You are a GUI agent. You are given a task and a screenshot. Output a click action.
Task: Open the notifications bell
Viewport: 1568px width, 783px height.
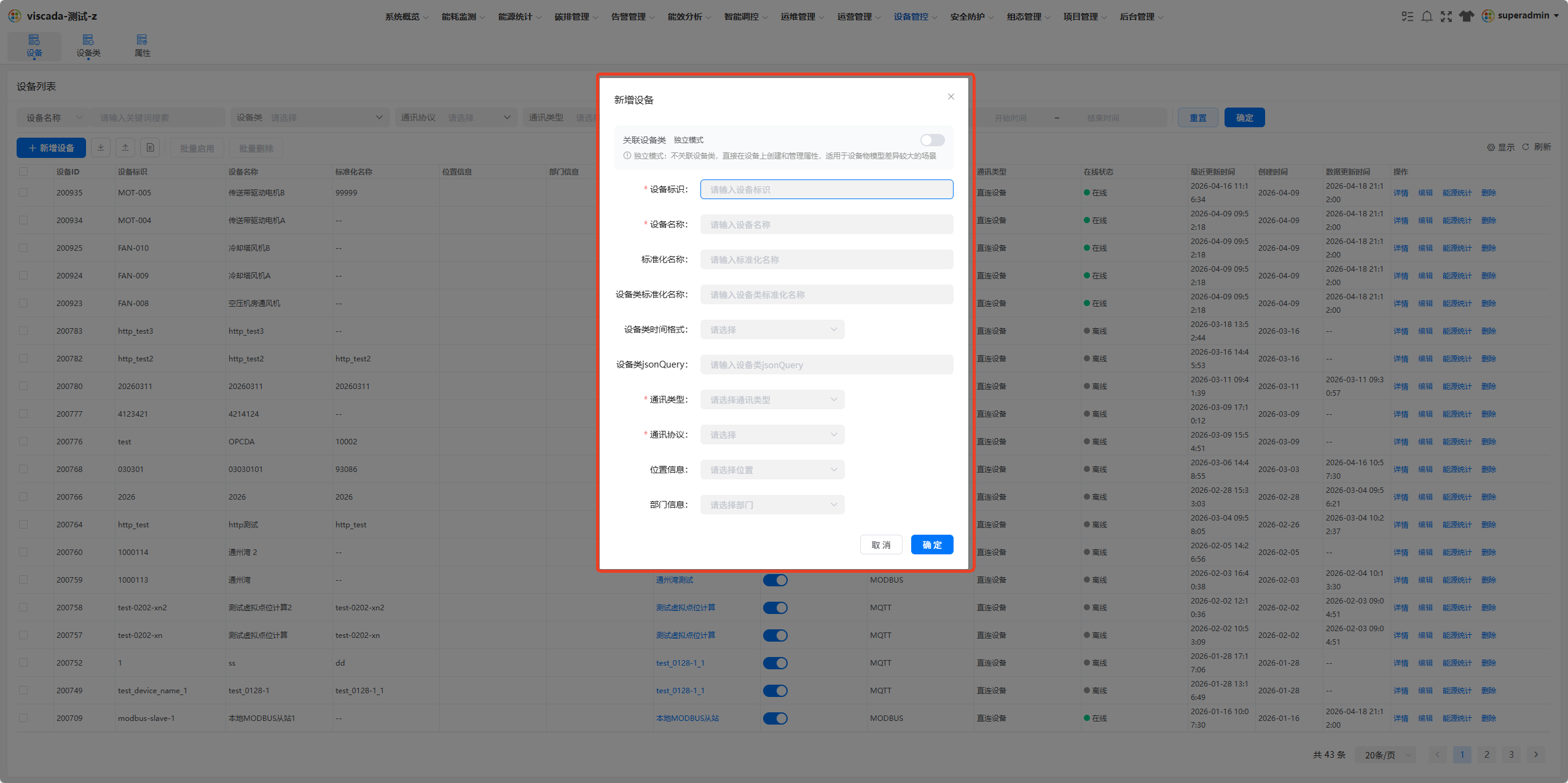1427,16
